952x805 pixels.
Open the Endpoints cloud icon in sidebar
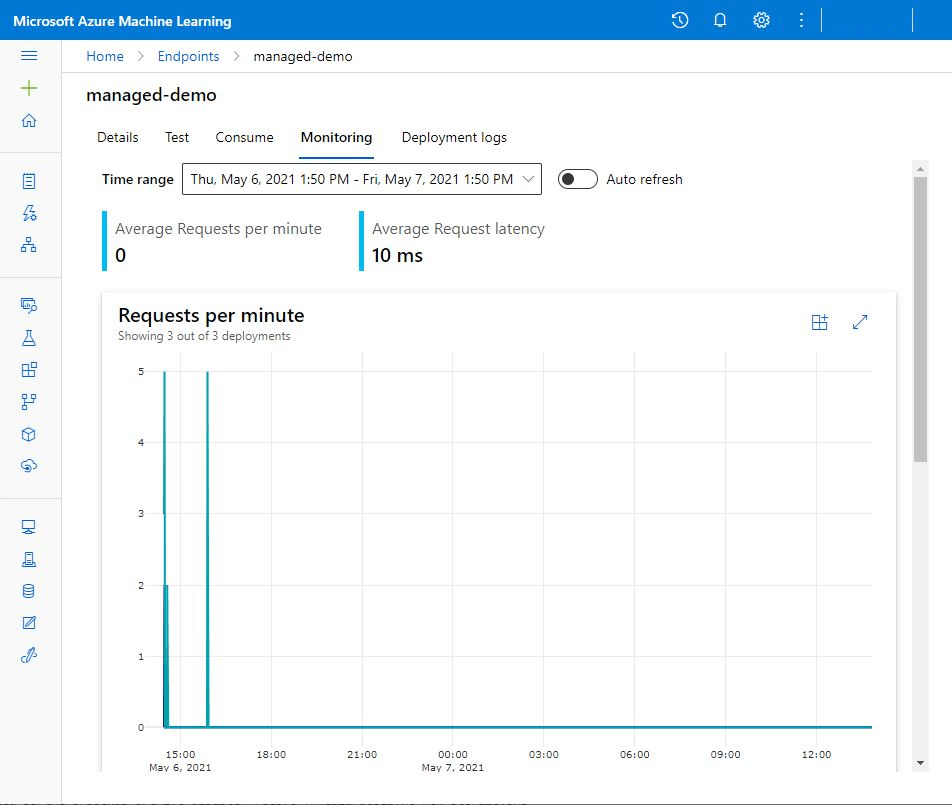(x=29, y=466)
